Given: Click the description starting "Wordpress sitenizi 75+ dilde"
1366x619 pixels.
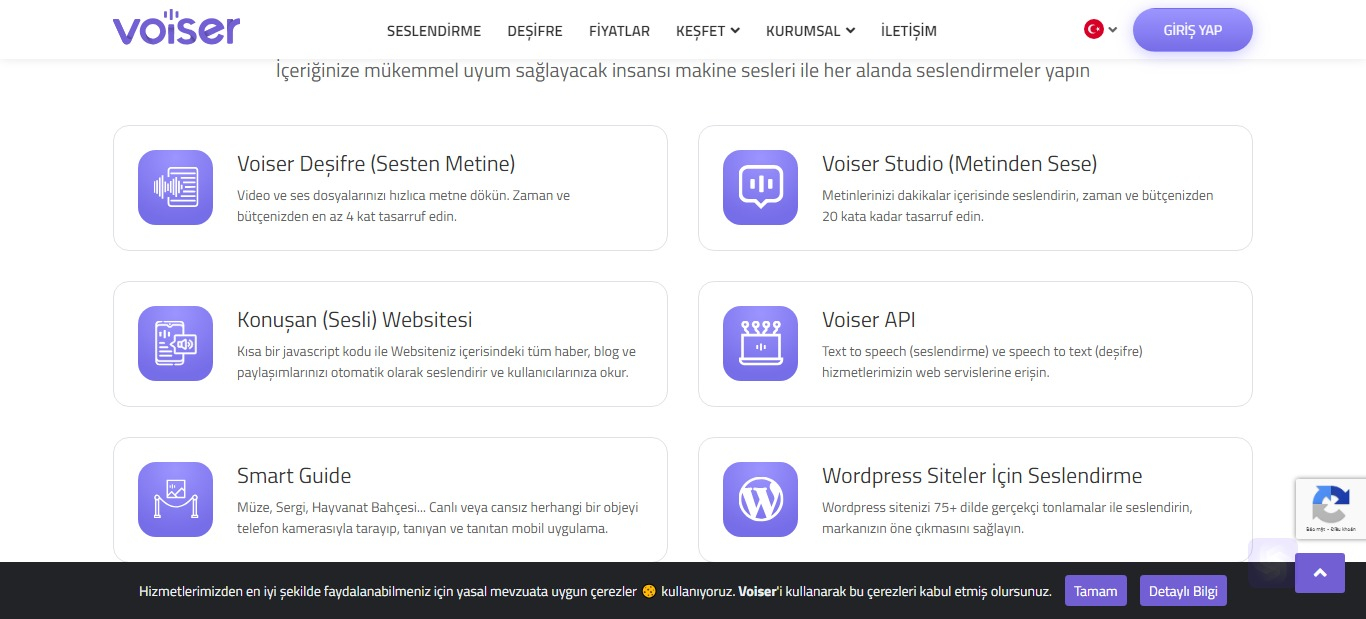Looking at the screenshot, I should 1007,518.
